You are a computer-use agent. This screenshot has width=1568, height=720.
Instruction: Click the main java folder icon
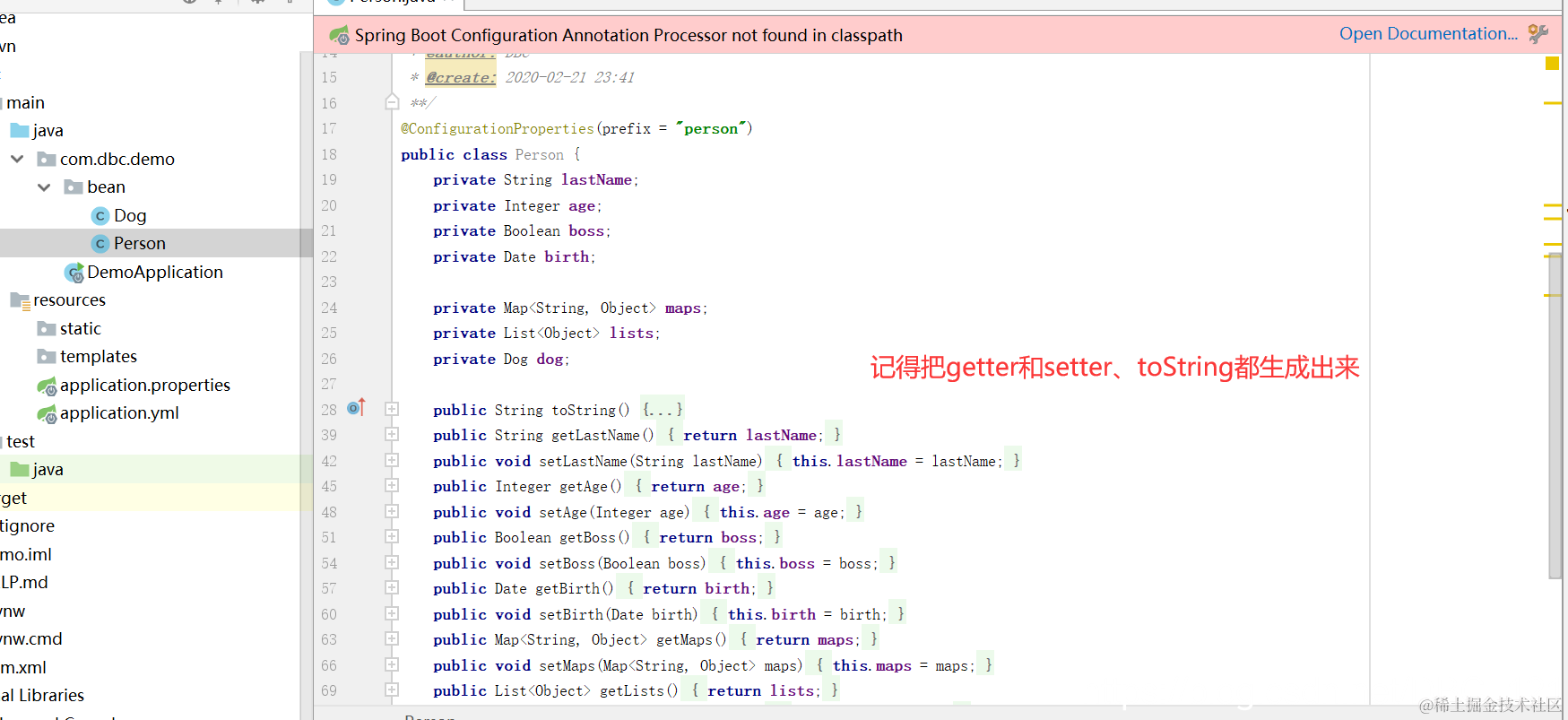[20, 130]
